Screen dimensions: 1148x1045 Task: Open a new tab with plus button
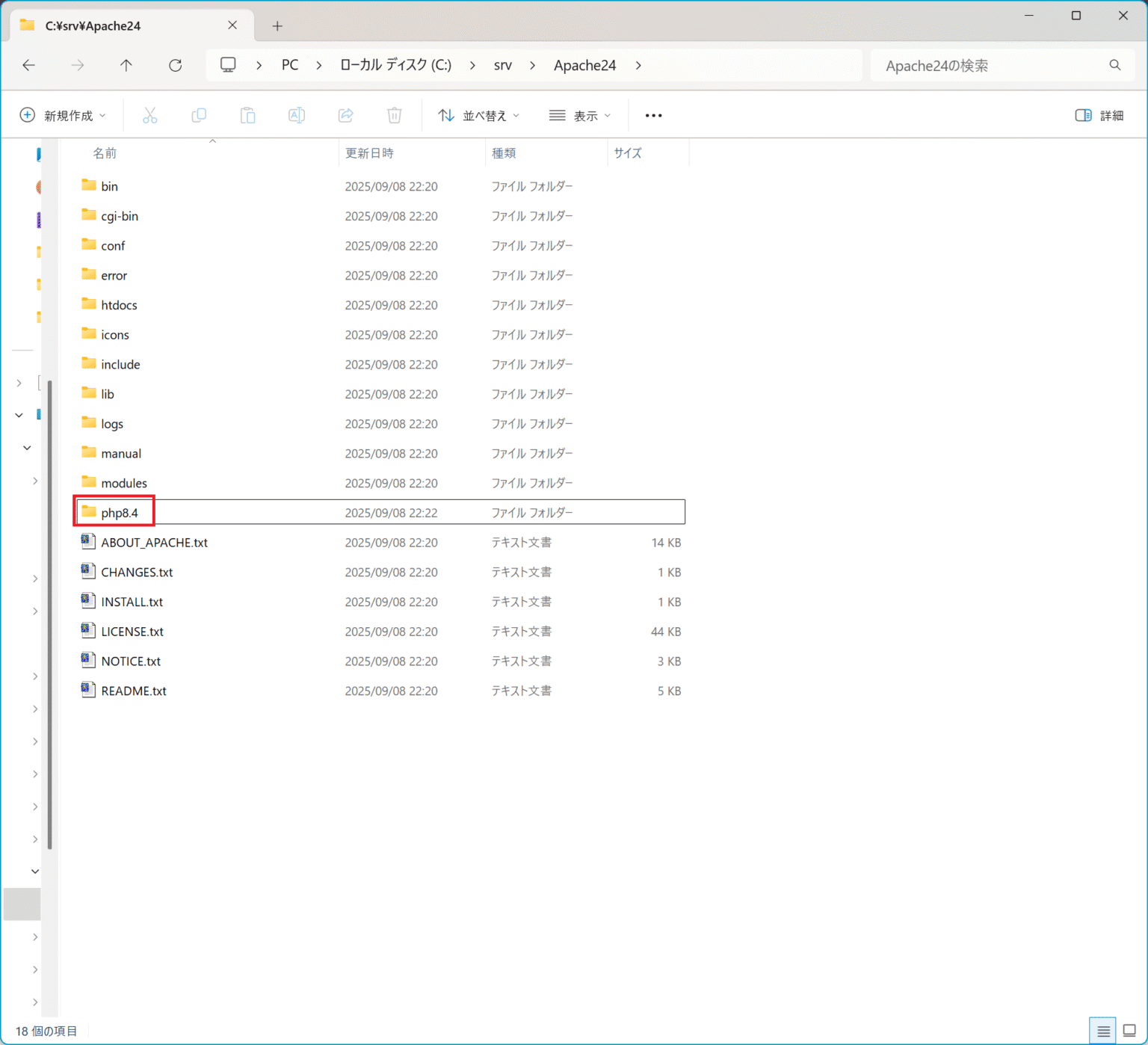(277, 26)
